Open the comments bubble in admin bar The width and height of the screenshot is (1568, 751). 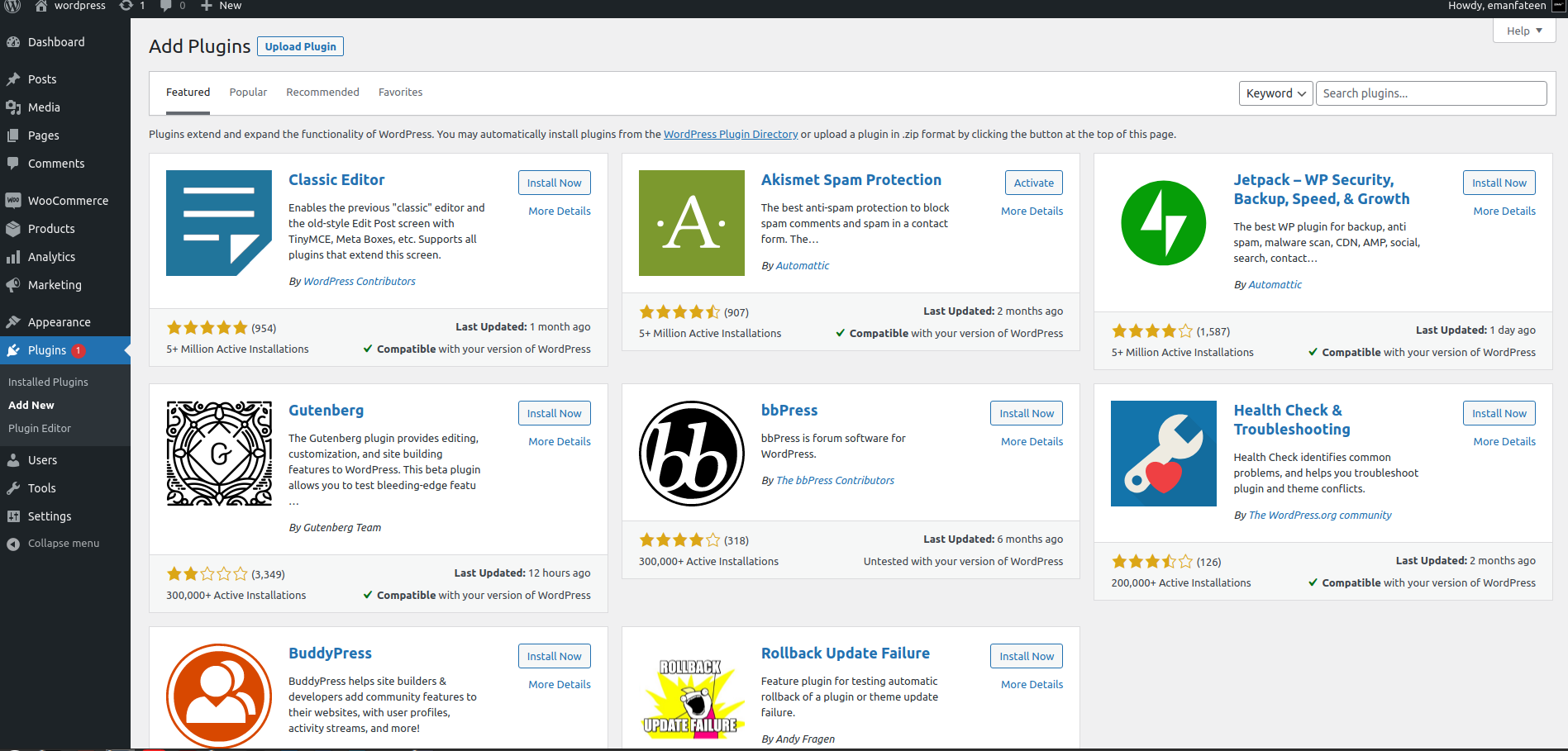pyautogui.click(x=165, y=6)
